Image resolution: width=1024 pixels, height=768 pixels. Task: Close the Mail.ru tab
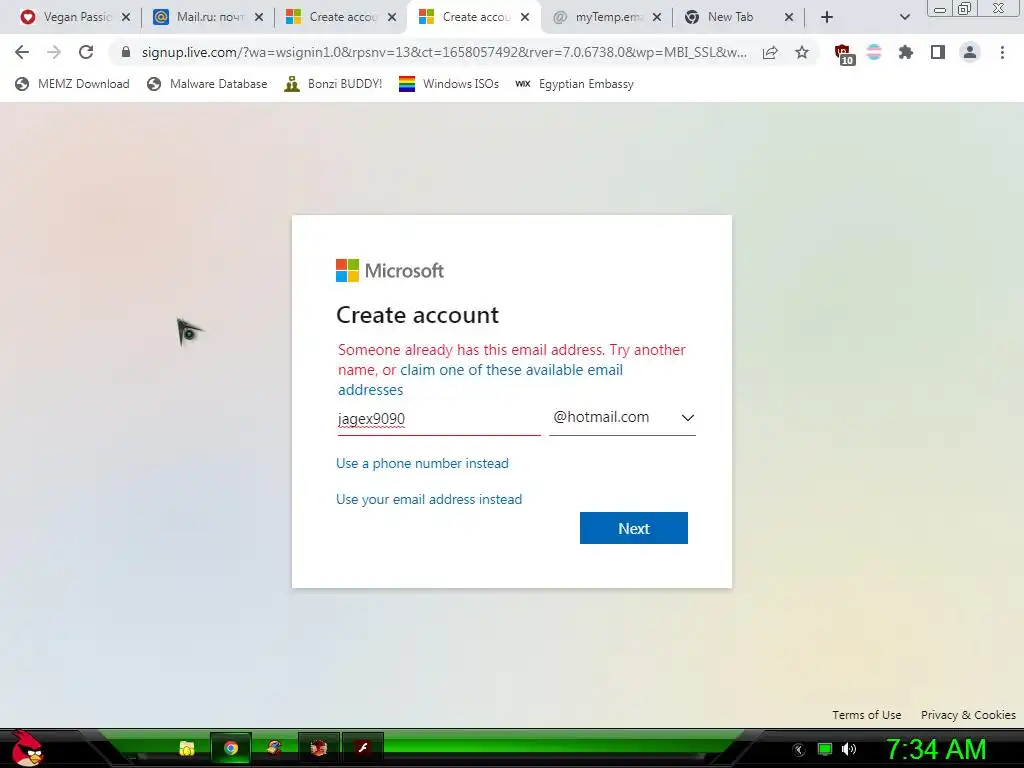point(259,17)
